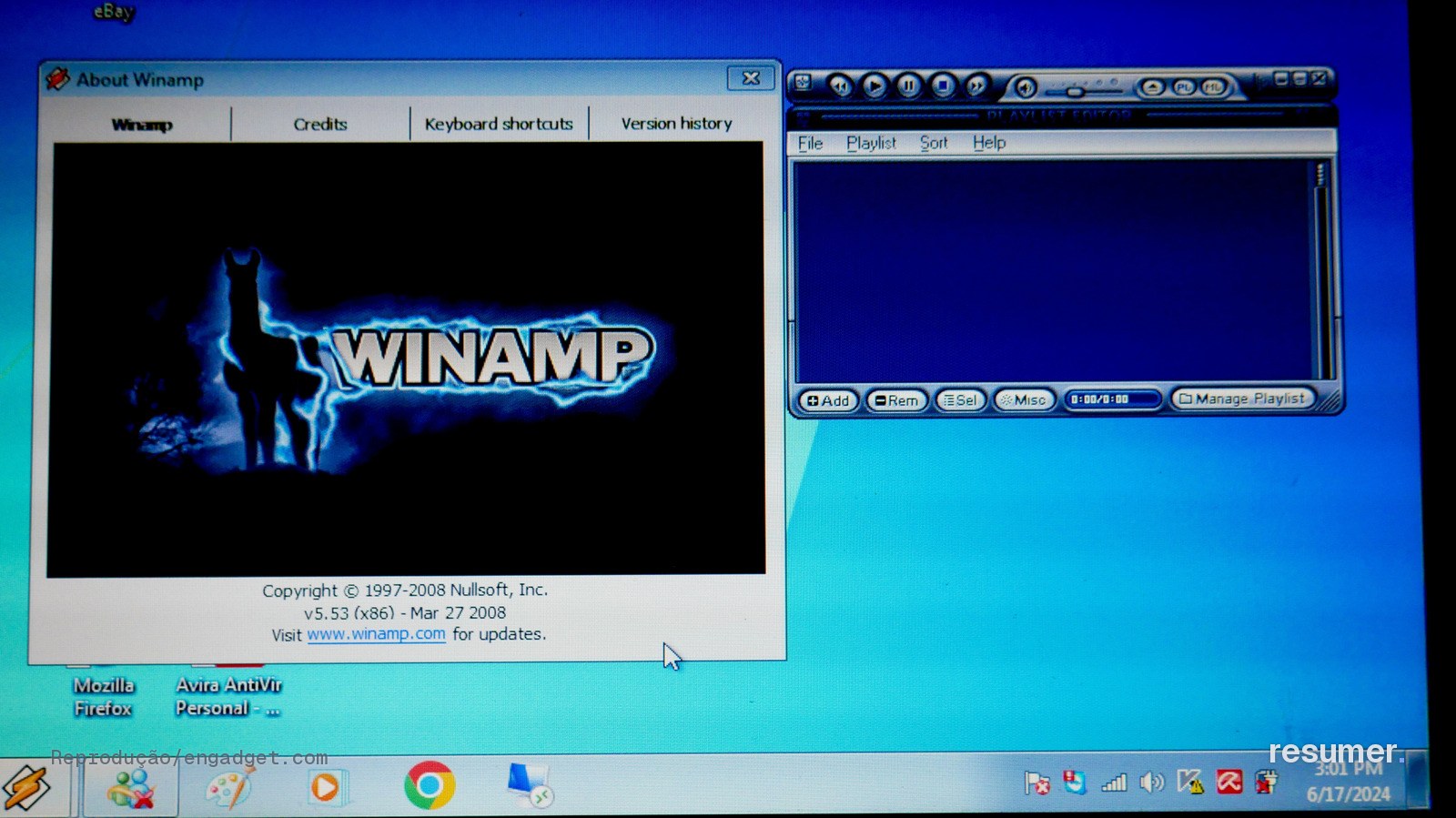Click the tray icon next to the clock

pos(1267,782)
